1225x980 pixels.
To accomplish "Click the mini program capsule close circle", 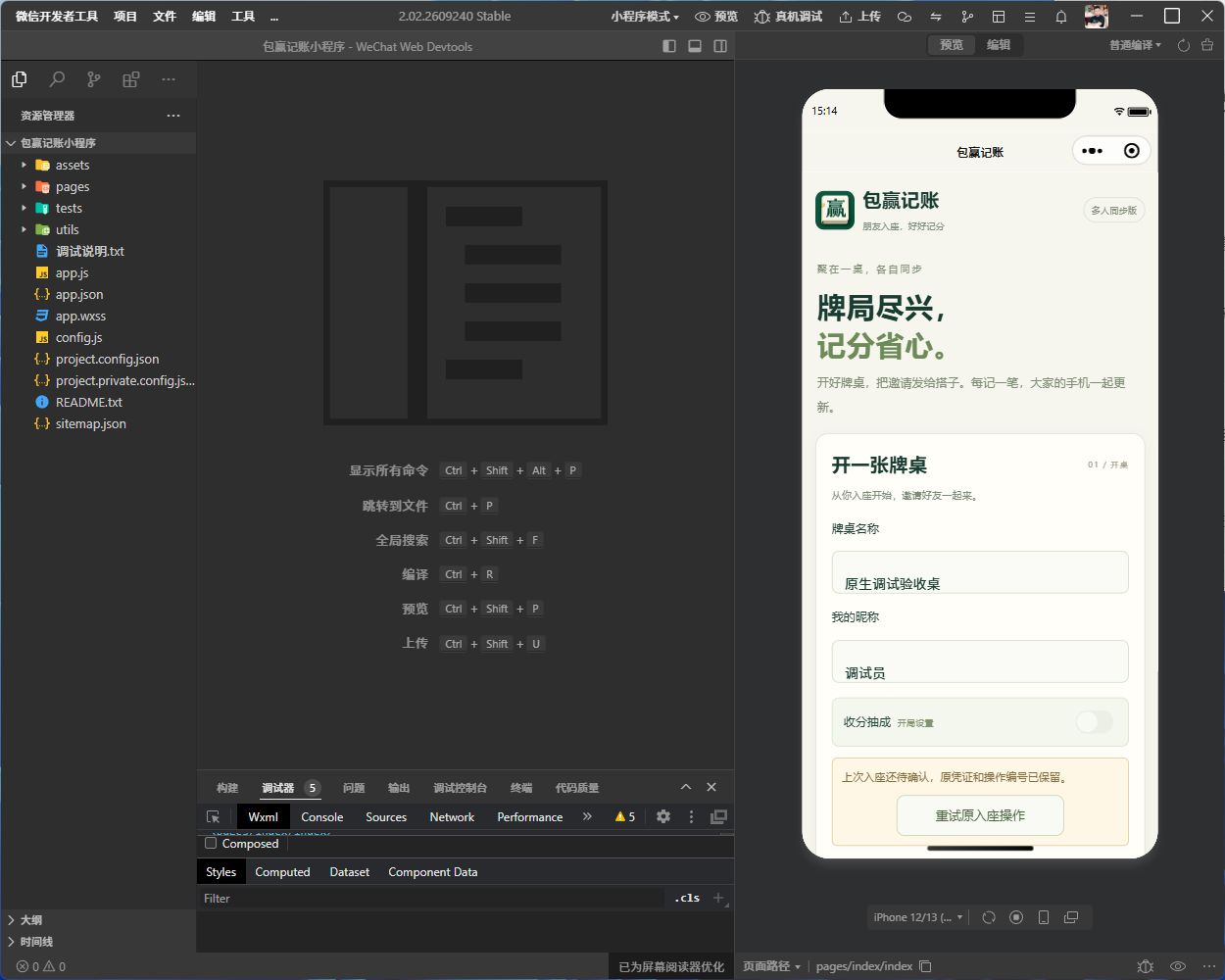I will 1132,151.
